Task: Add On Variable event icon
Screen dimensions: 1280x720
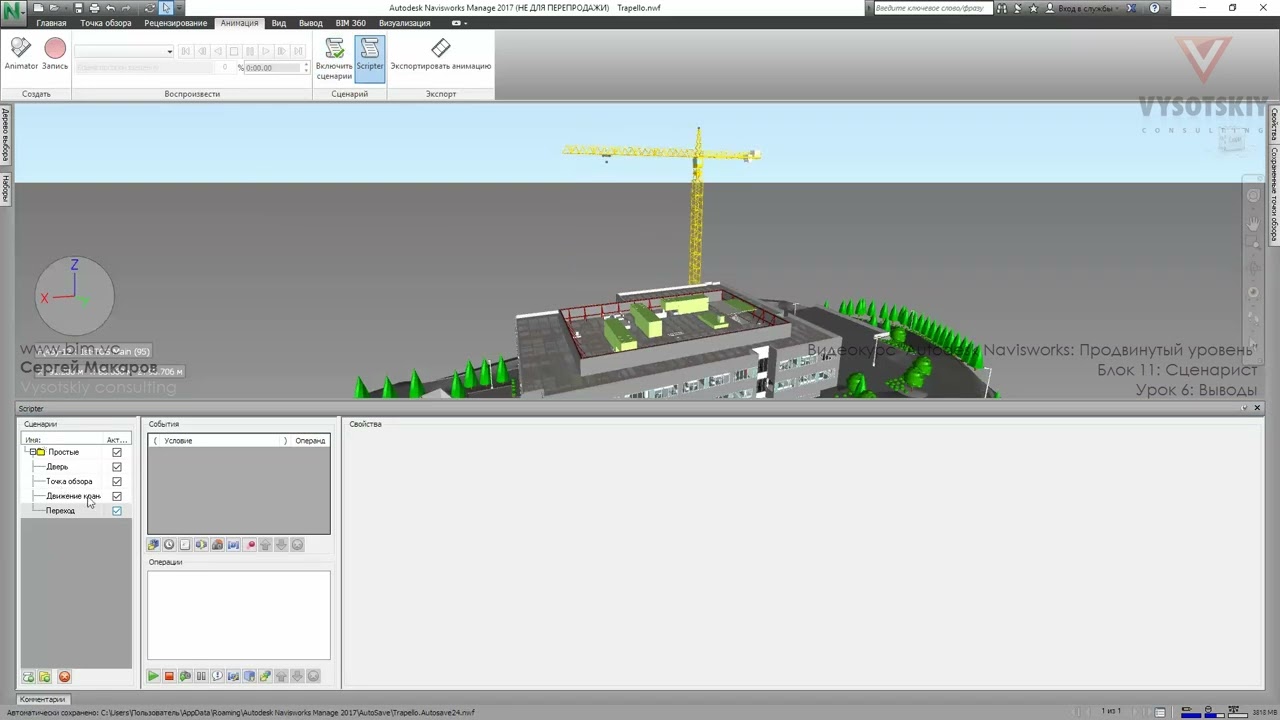Action: 233,545
